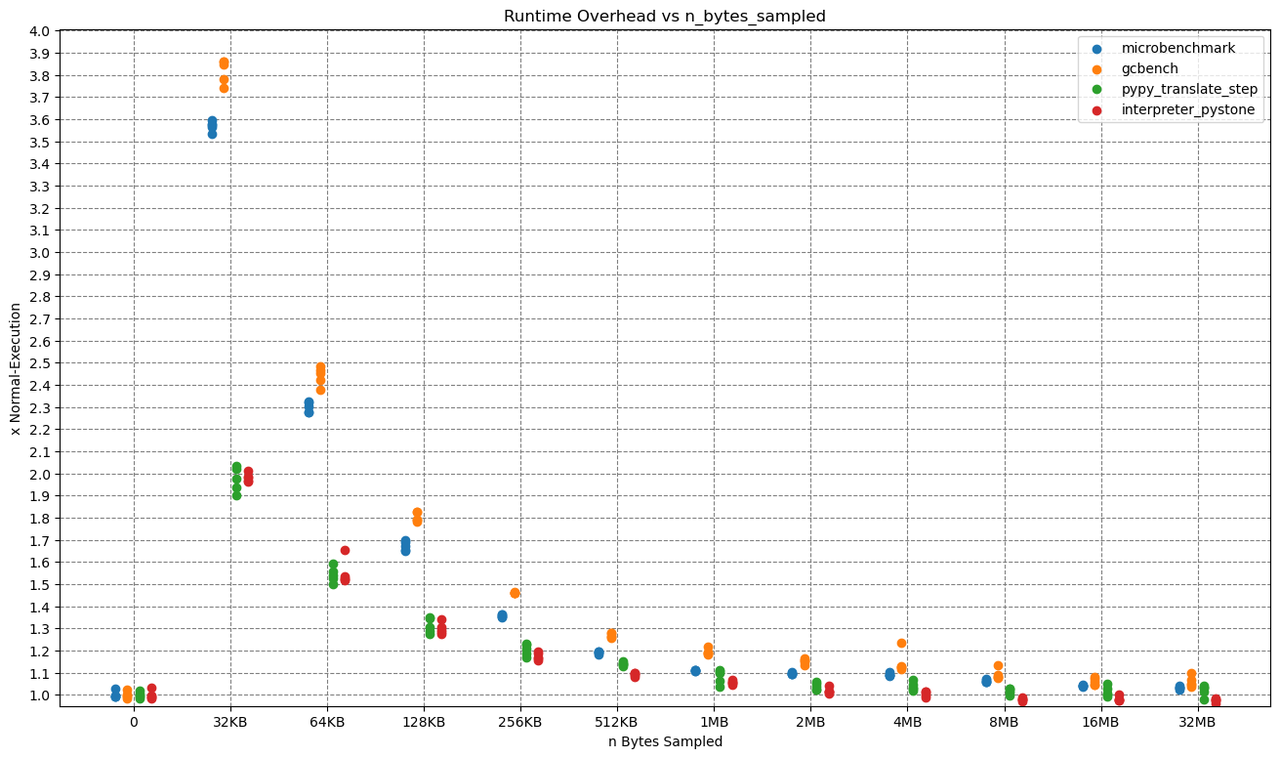Select the "gcbench" legend label text
This screenshot has height=758, width=1280.
(1149, 69)
